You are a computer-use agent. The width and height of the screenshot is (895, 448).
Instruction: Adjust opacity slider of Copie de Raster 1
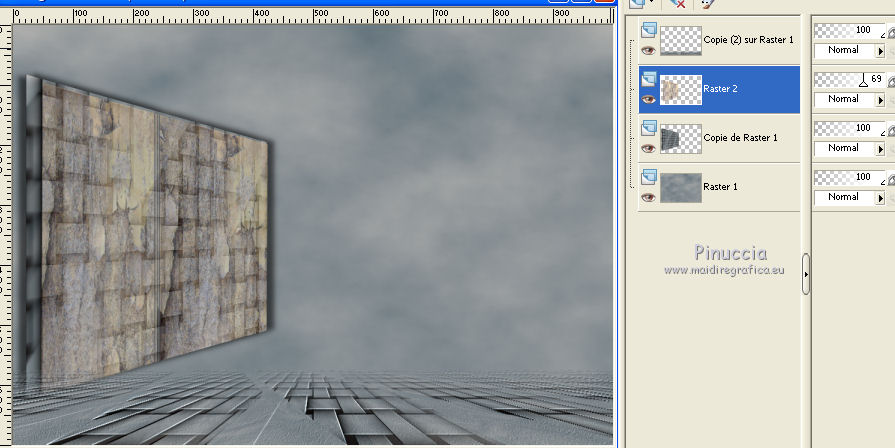[x=849, y=128]
